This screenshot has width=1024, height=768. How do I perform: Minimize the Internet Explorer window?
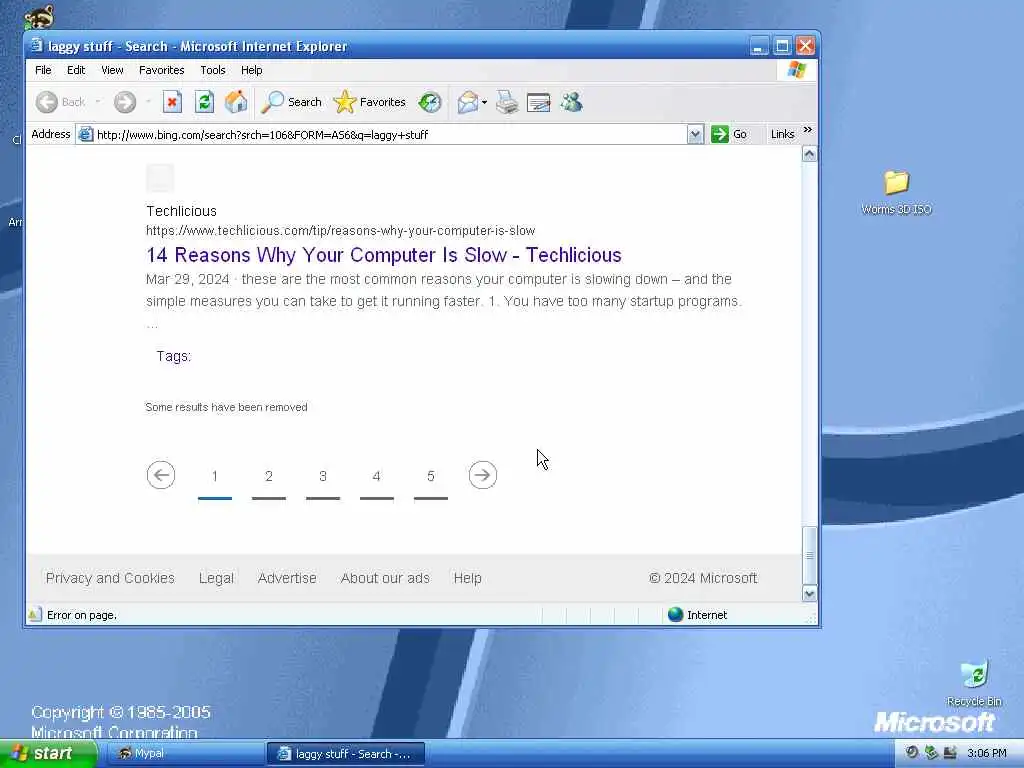[759, 46]
